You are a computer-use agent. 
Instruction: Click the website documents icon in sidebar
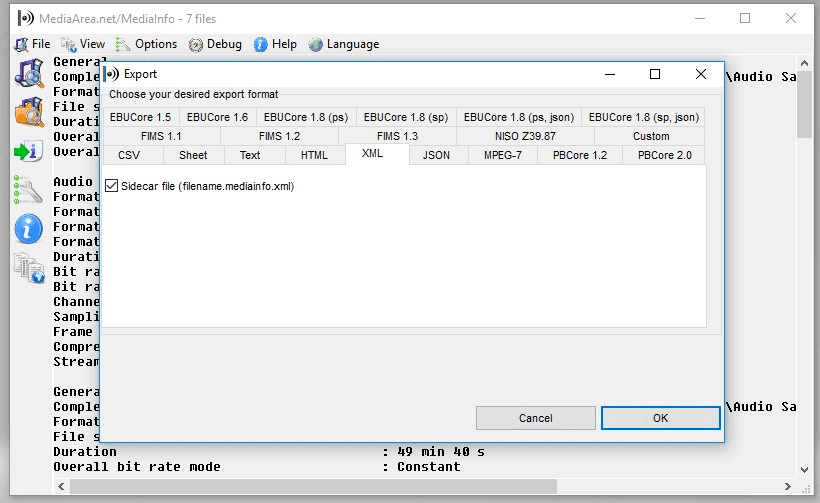point(29,268)
